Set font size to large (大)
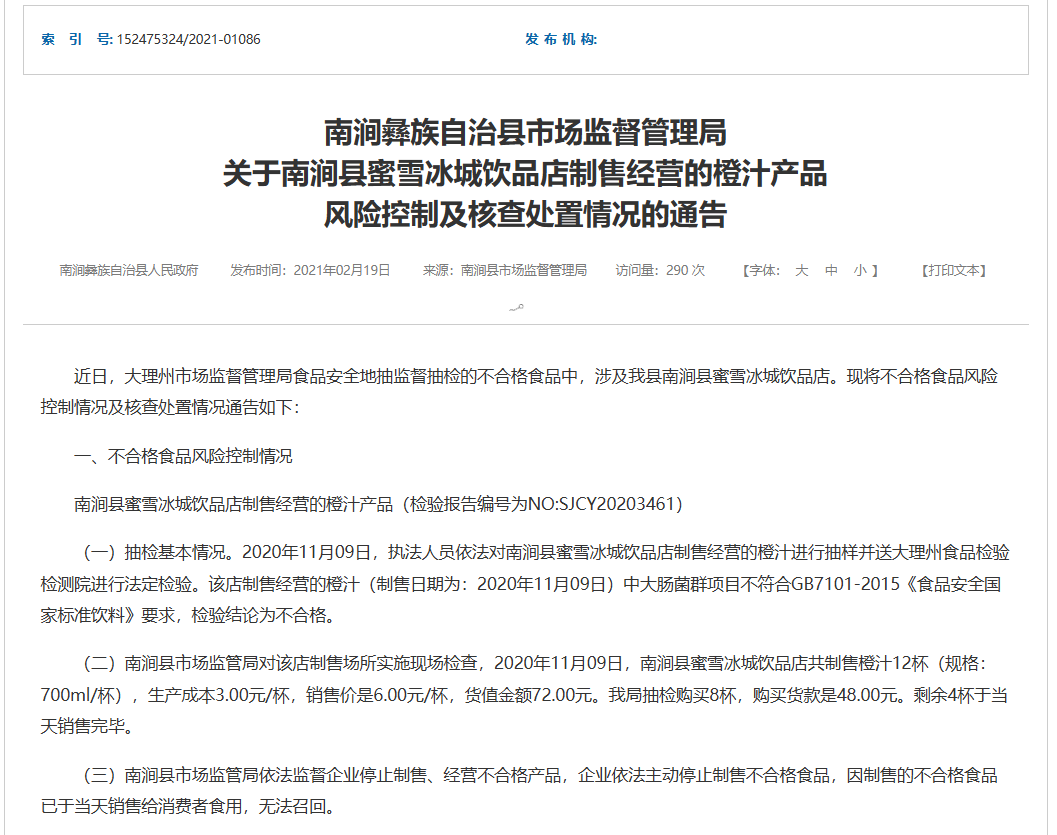1057x835 pixels. [x=801, y=270]
